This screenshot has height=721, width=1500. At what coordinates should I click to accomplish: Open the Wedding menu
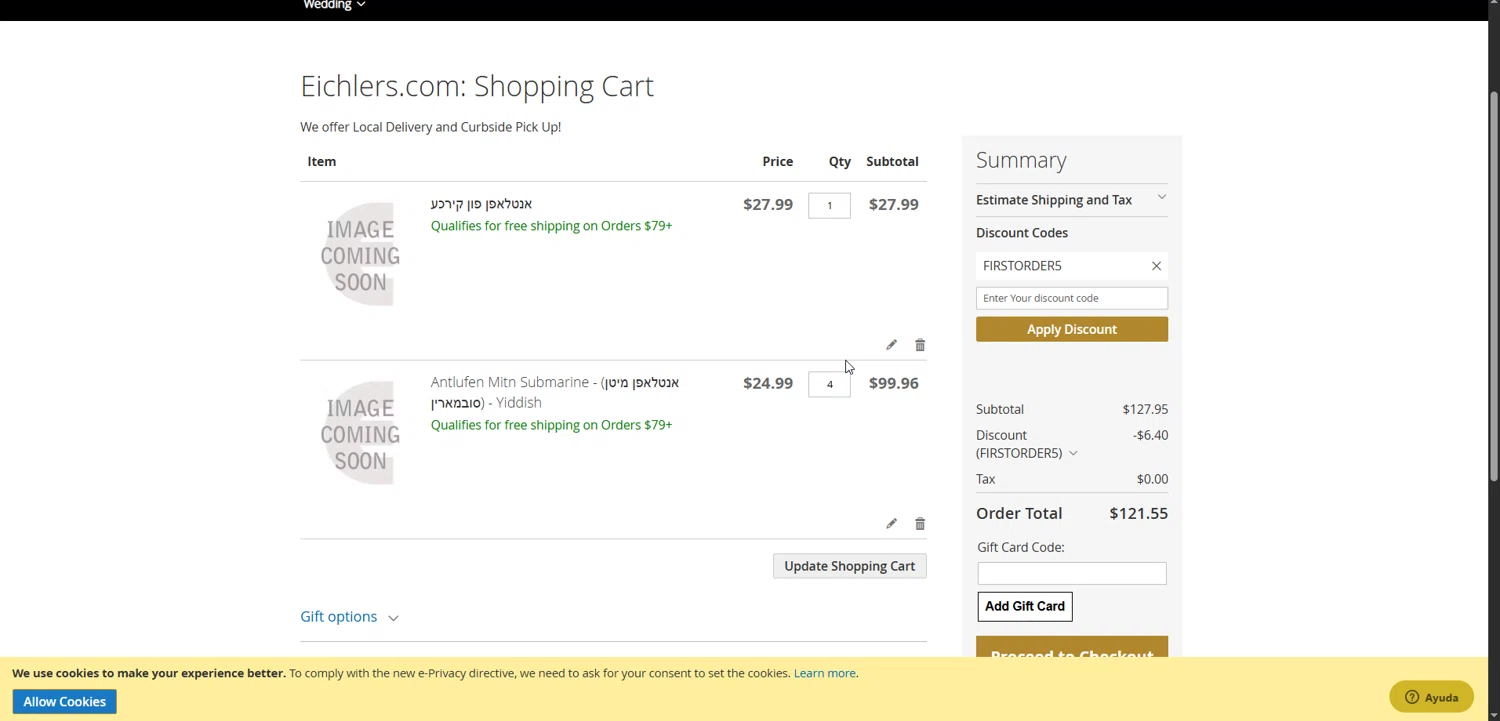coord(334,5)
